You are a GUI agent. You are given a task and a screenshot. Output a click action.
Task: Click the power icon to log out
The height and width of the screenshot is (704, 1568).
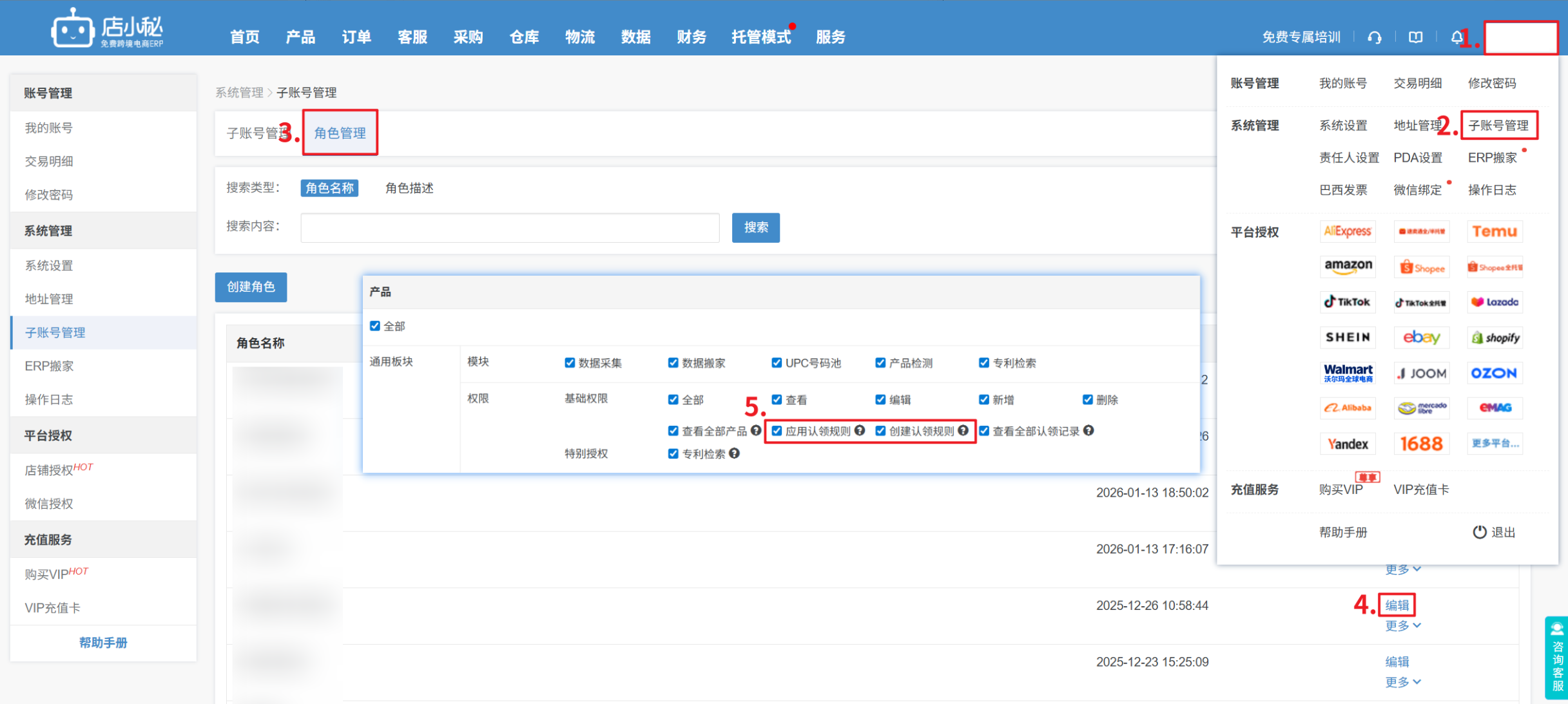(x=1479, y=532)
